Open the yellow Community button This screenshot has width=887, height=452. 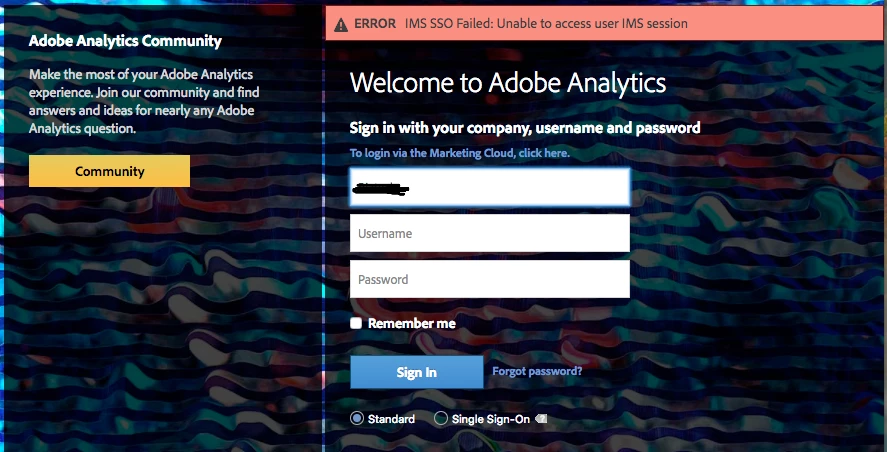(x=109, y=171)
